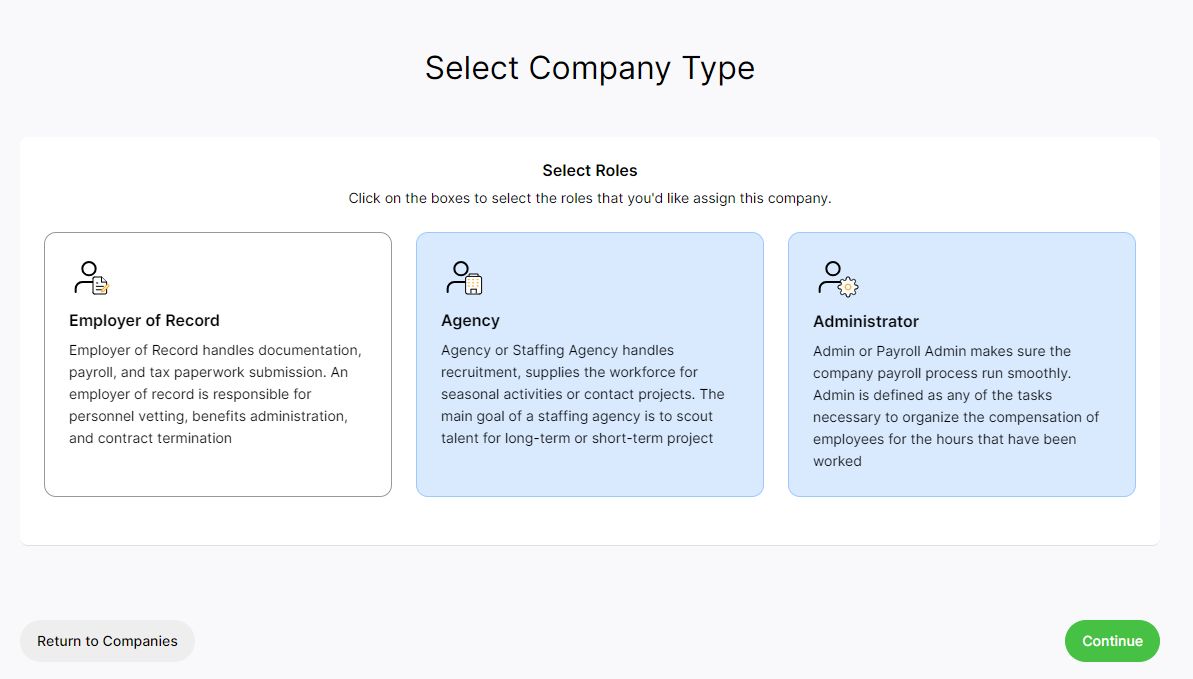The width and height of the screenshot is (1193, 679).
Task: Click the Select Roles subtitle
Action: (590, 171)
